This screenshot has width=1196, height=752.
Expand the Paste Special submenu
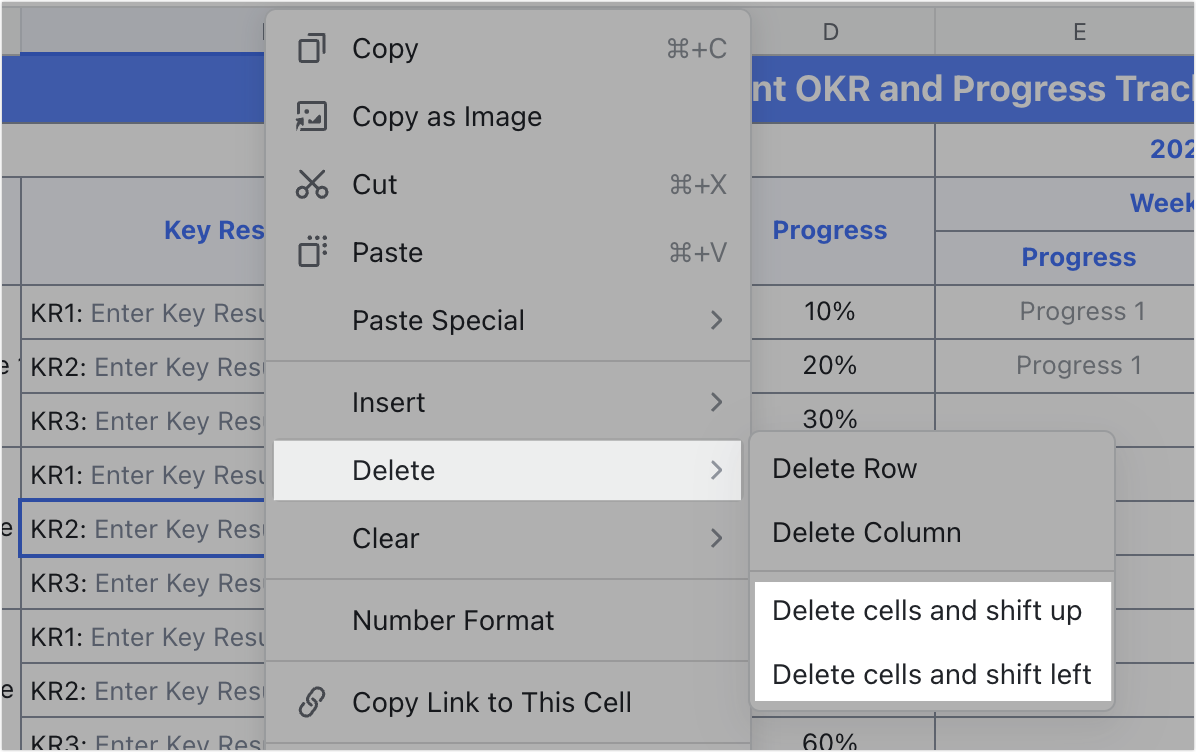(716, 320)
